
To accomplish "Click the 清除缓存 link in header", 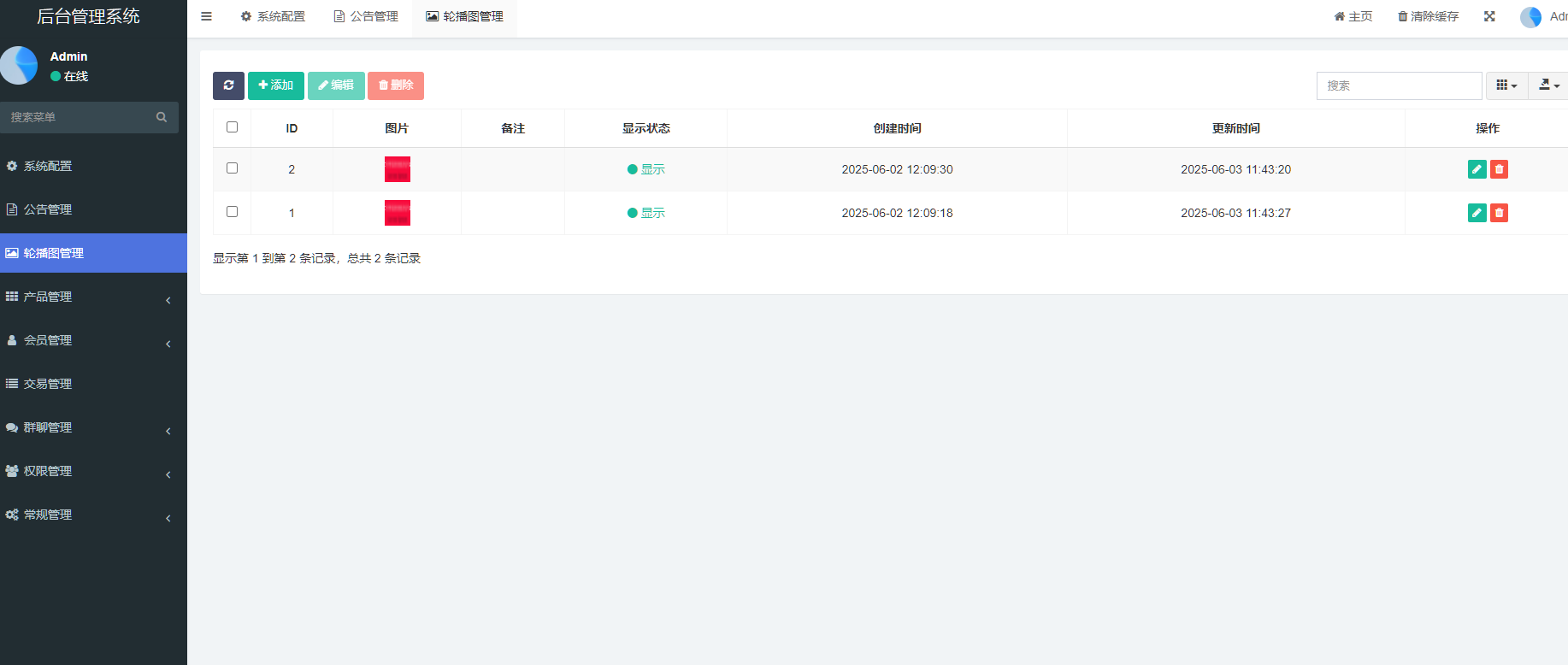I will click(1428, 16).
